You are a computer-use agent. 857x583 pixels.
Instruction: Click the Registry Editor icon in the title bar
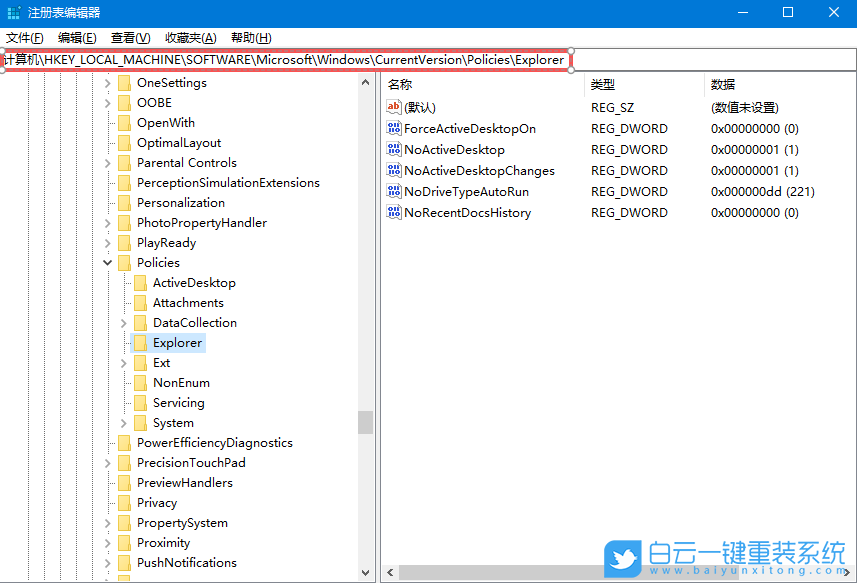[x=13, y=13]
